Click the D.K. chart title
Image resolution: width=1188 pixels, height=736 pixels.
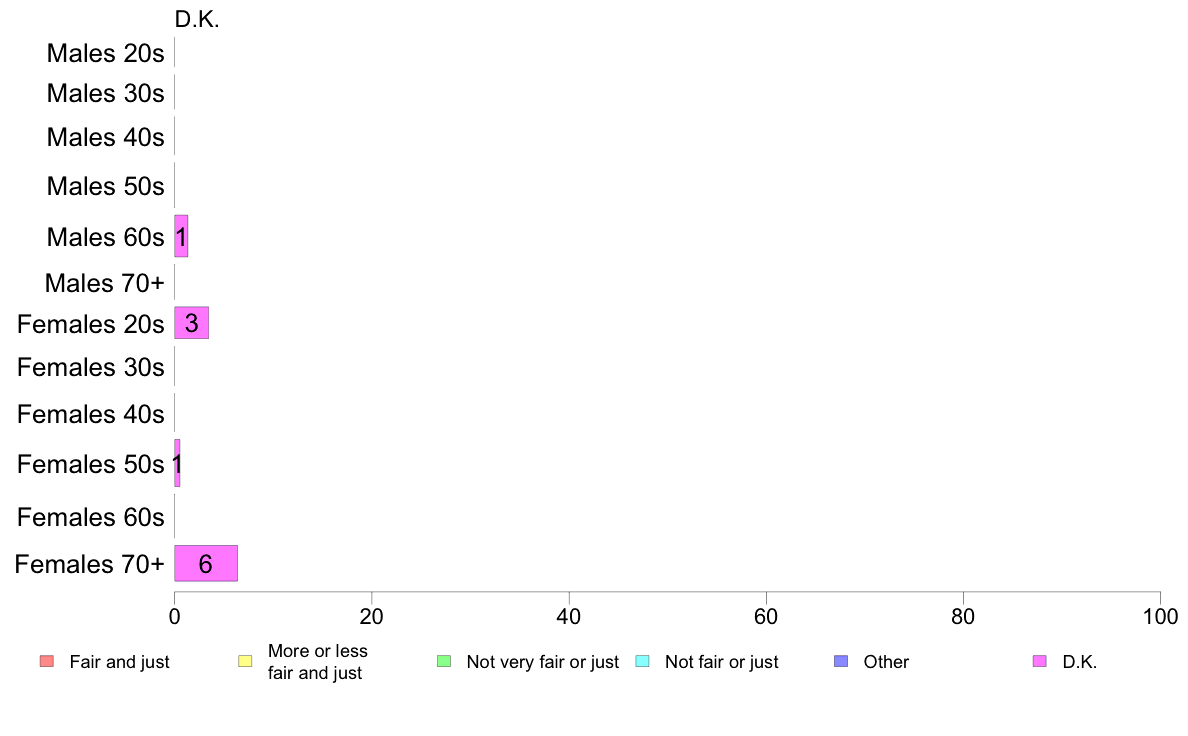197,20
